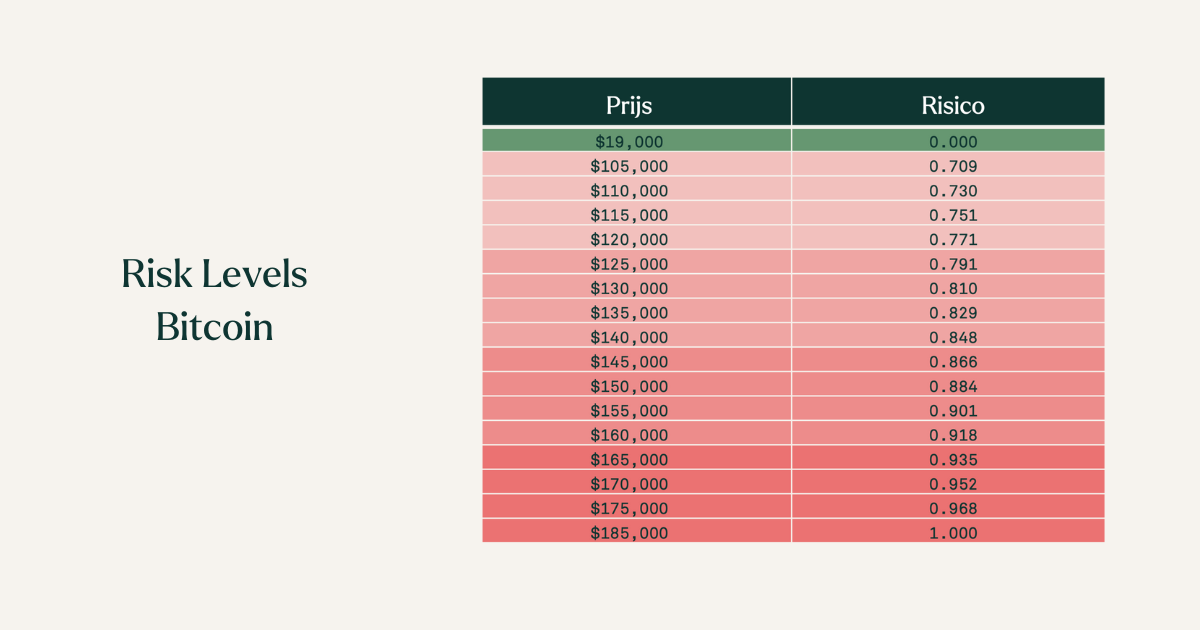Click the 0.952 risk value

click(x=953, y=484)
